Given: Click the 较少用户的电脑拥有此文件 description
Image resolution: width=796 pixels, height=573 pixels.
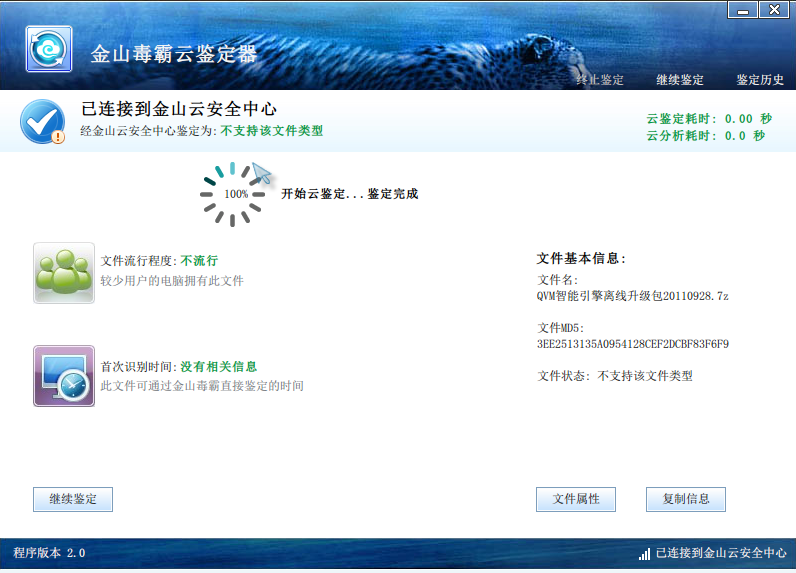Looking at the screenshot, I should pyautogui.click(x=172, y=281).
